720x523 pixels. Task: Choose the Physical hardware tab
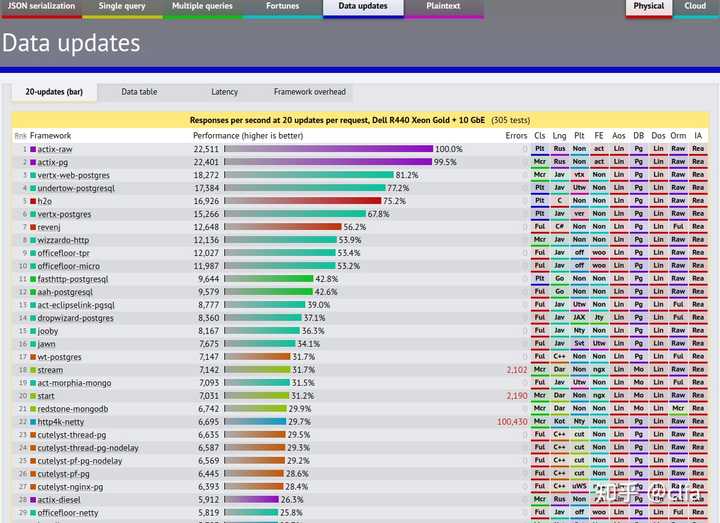[648, 8]
